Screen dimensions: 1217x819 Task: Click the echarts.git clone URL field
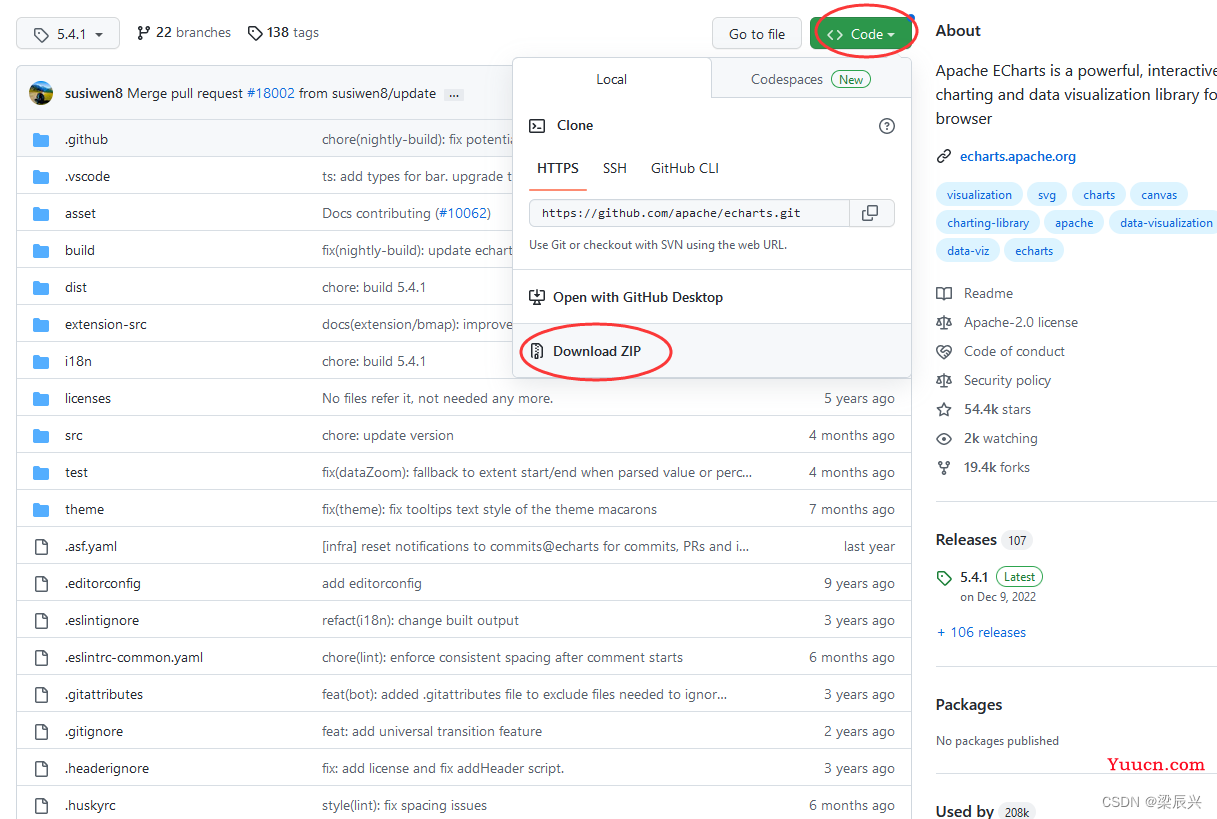point(690,213)
